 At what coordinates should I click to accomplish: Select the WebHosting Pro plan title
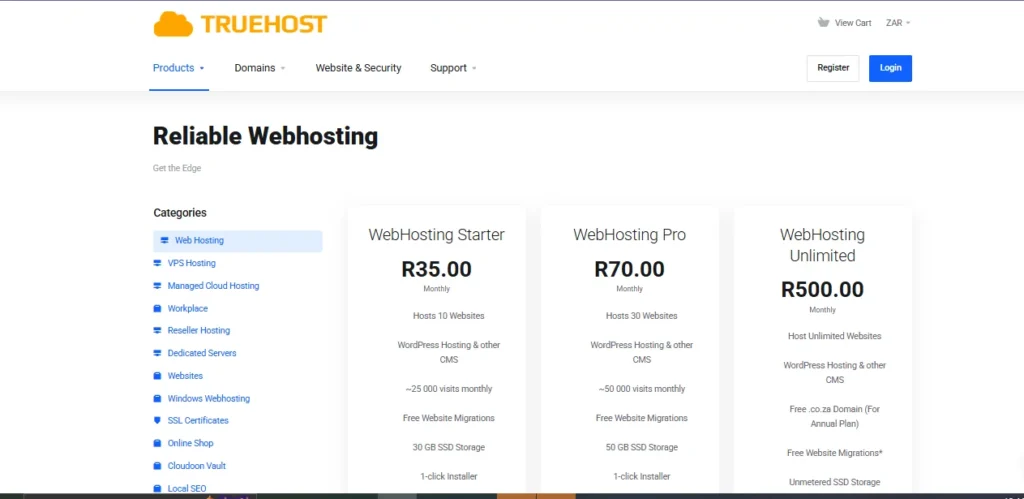click(x=629, y=235)
